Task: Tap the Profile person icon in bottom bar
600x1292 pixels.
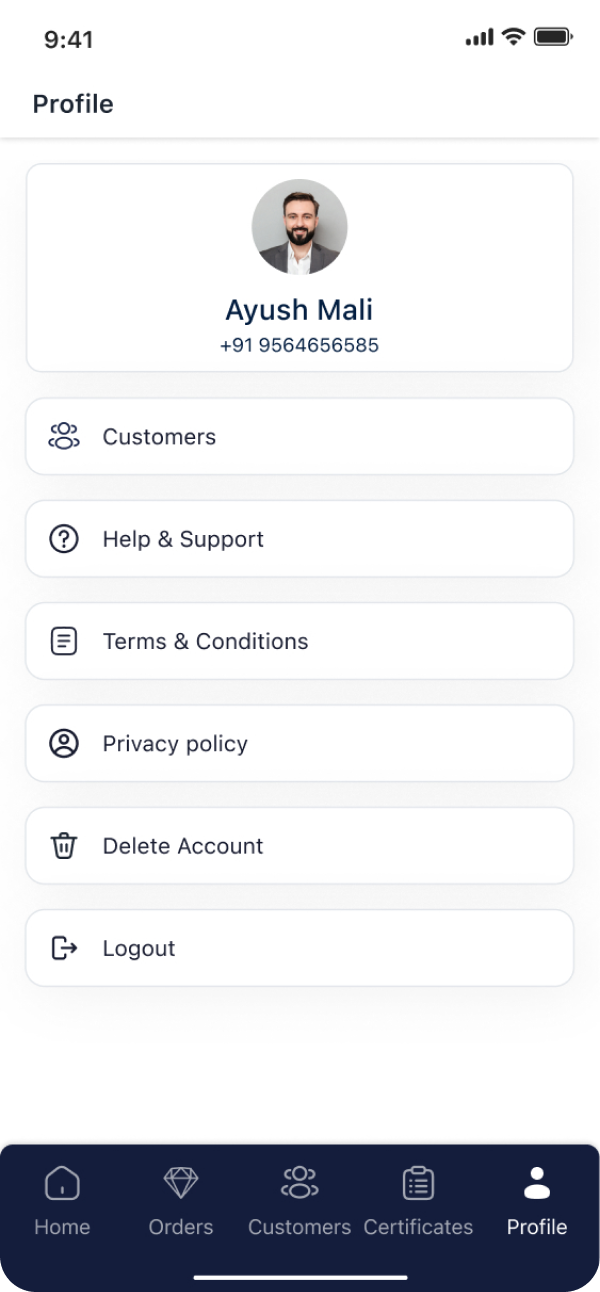Action: coord(537,1183)
